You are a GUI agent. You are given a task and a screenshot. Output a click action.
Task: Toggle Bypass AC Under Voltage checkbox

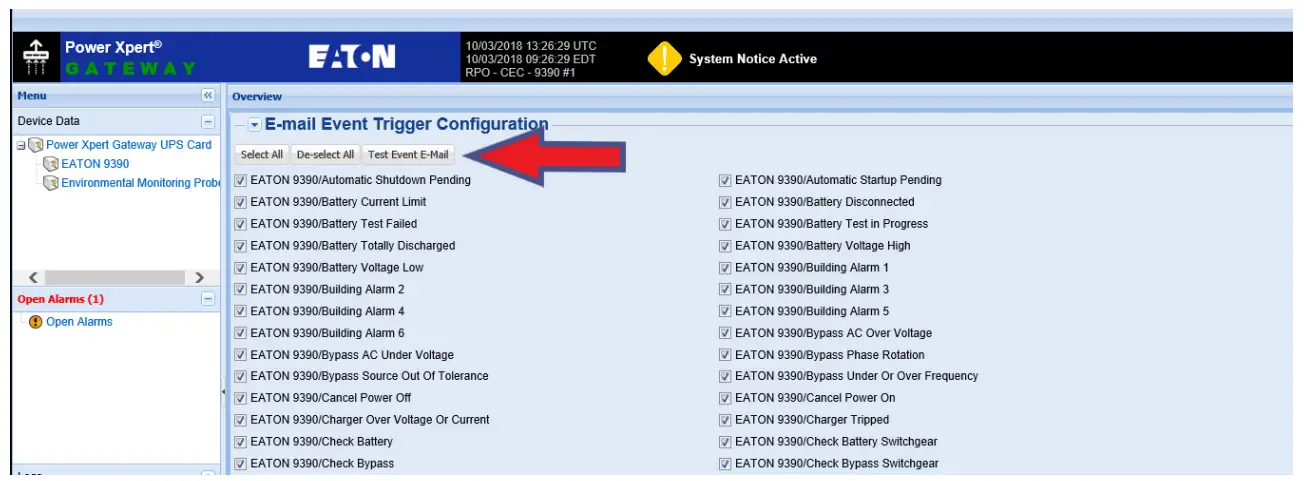pos(240,355)
